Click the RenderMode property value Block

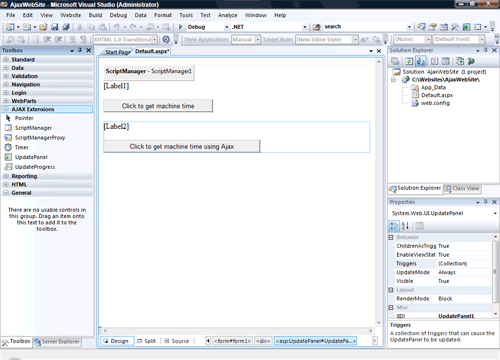445,299
